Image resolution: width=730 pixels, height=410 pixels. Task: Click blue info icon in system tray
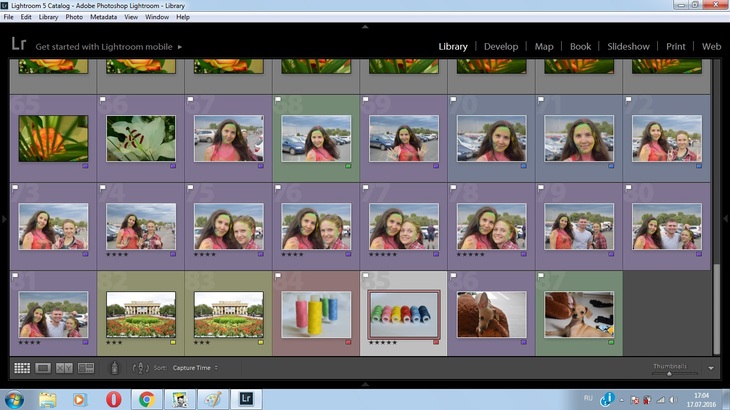pos(608,399)
